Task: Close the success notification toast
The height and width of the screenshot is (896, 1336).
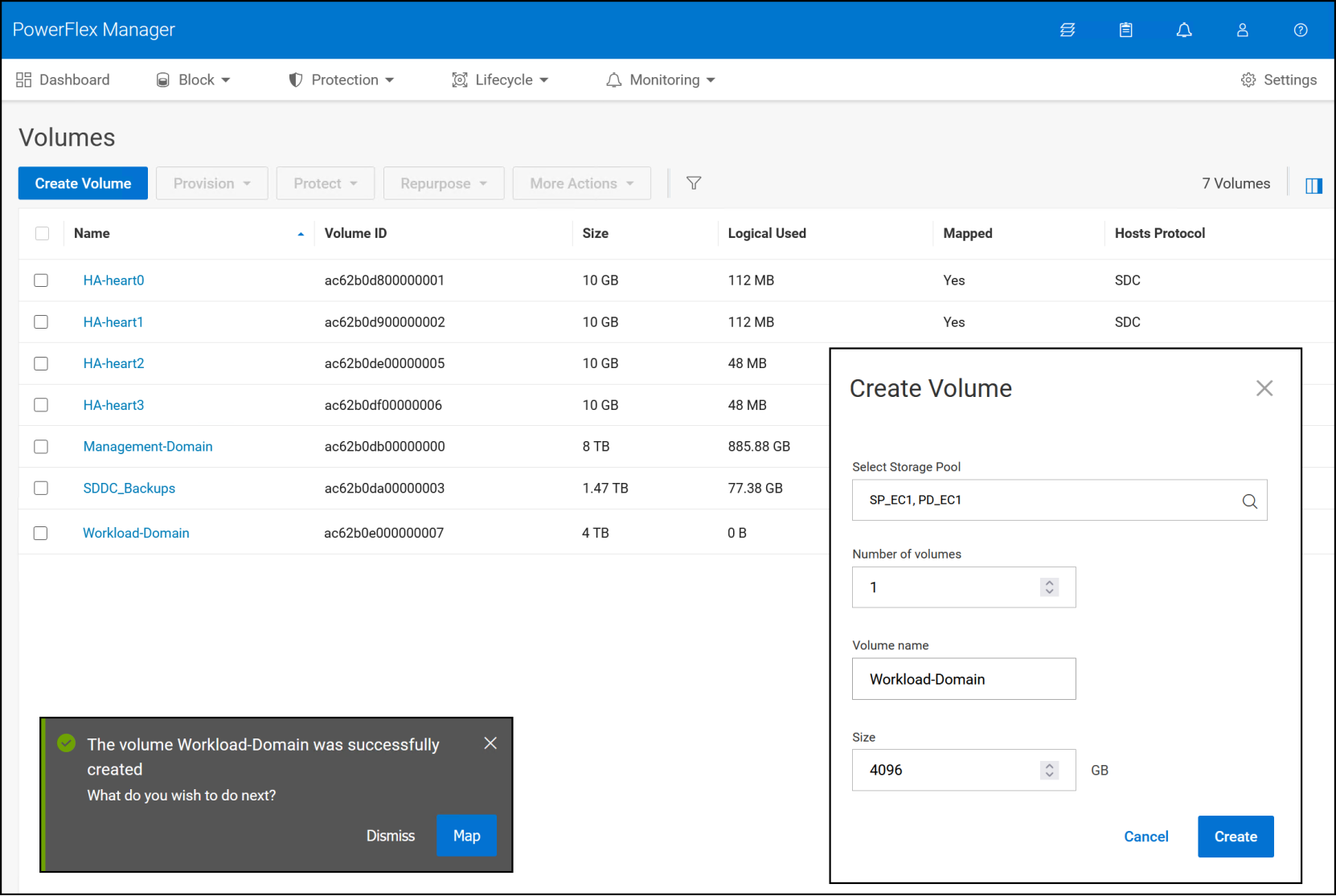Action: (x=490, y=743)
